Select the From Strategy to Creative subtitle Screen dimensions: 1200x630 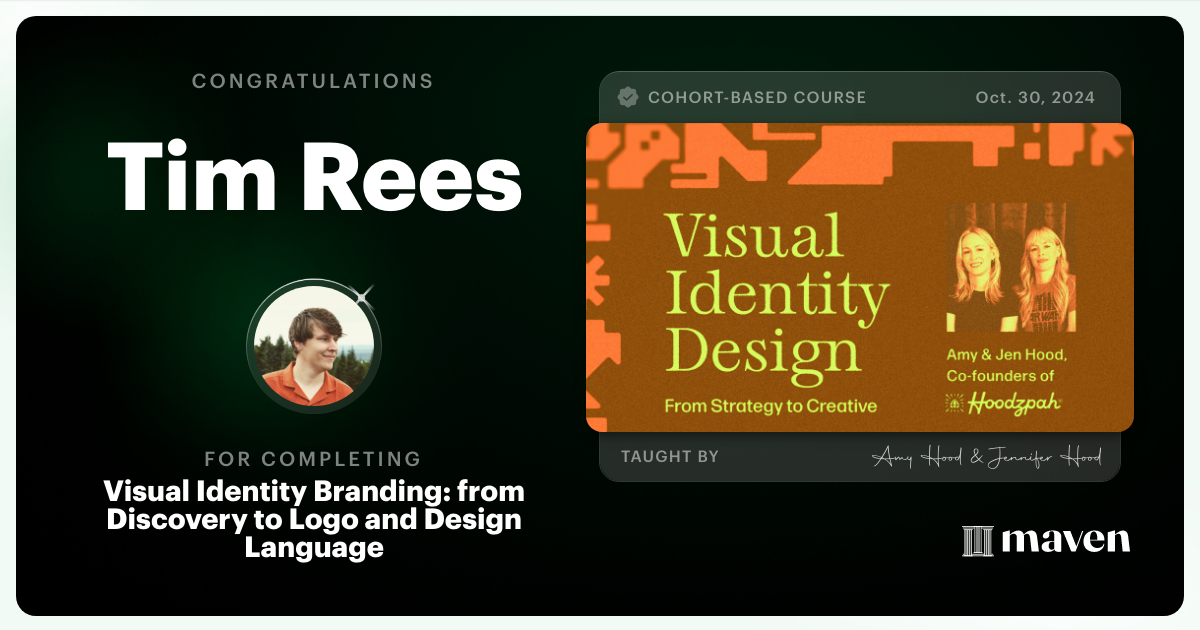[771, 406]
